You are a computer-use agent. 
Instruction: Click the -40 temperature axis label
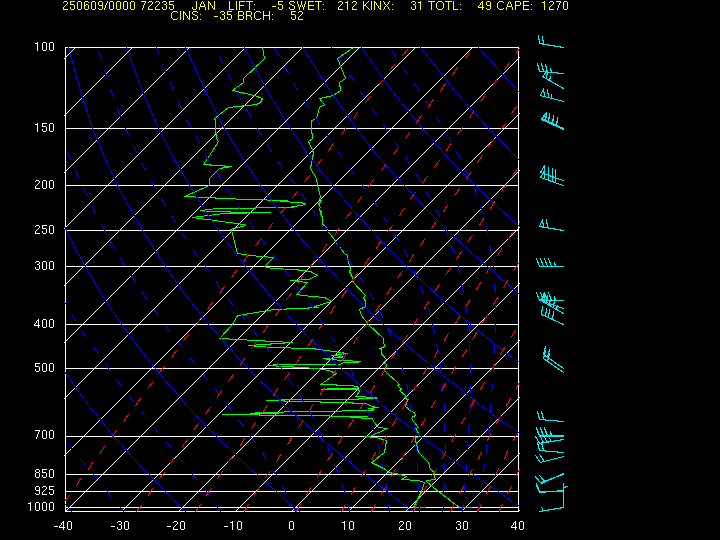[63, 526]
